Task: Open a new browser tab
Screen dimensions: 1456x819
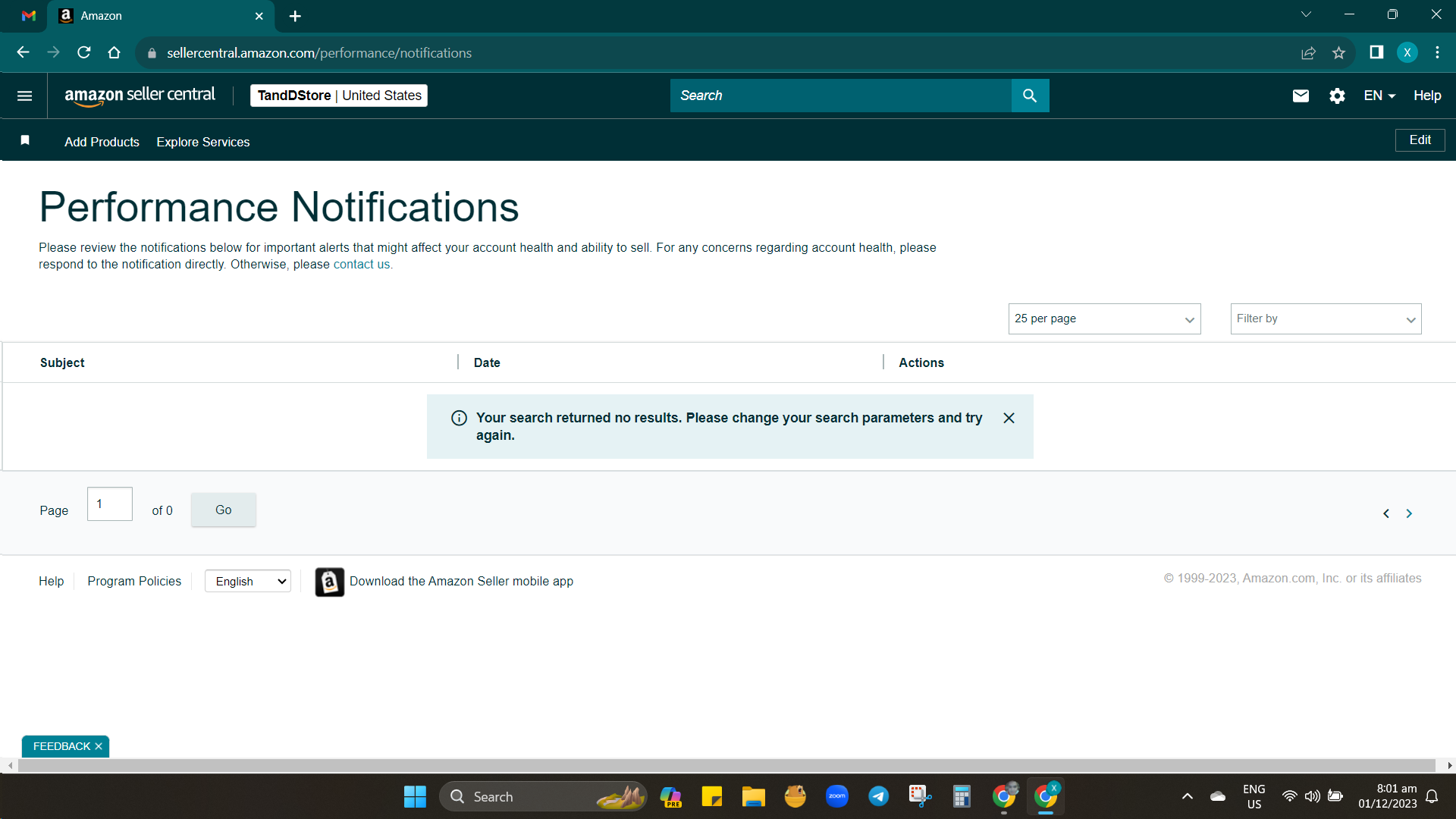Action: 295,16
